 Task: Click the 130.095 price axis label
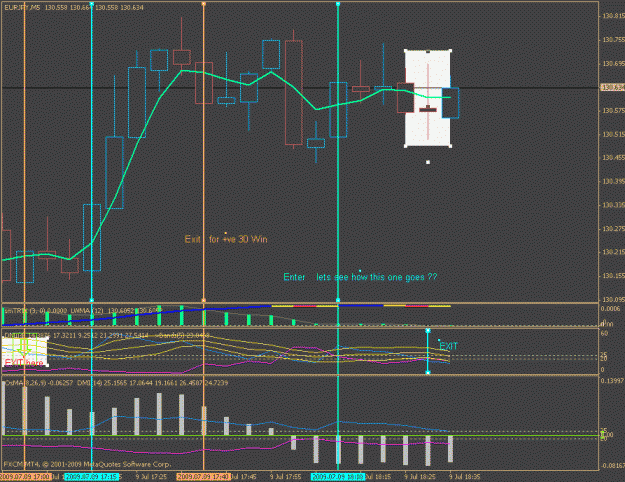coord(613,299)
